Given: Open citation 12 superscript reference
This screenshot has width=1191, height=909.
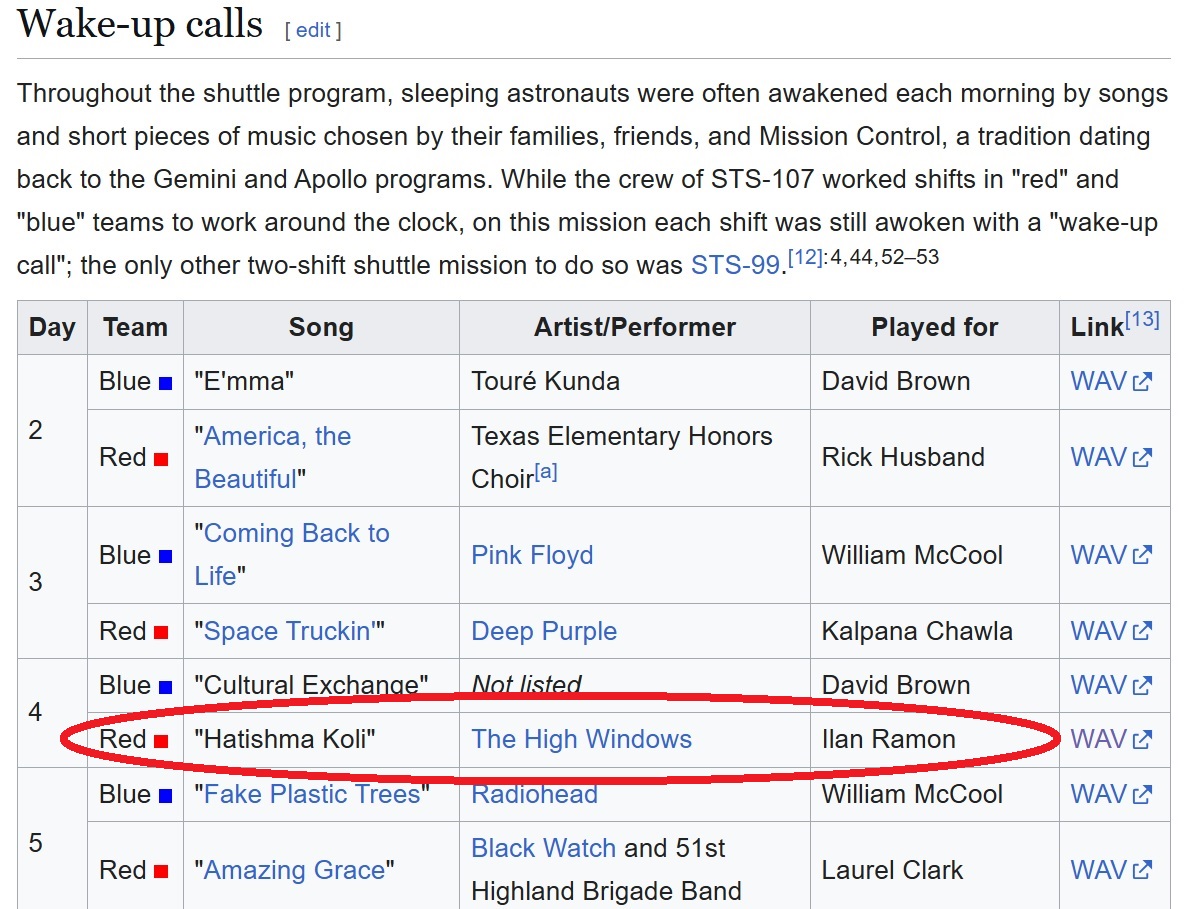Looking at the screenshot, I should tap(805, 258).
